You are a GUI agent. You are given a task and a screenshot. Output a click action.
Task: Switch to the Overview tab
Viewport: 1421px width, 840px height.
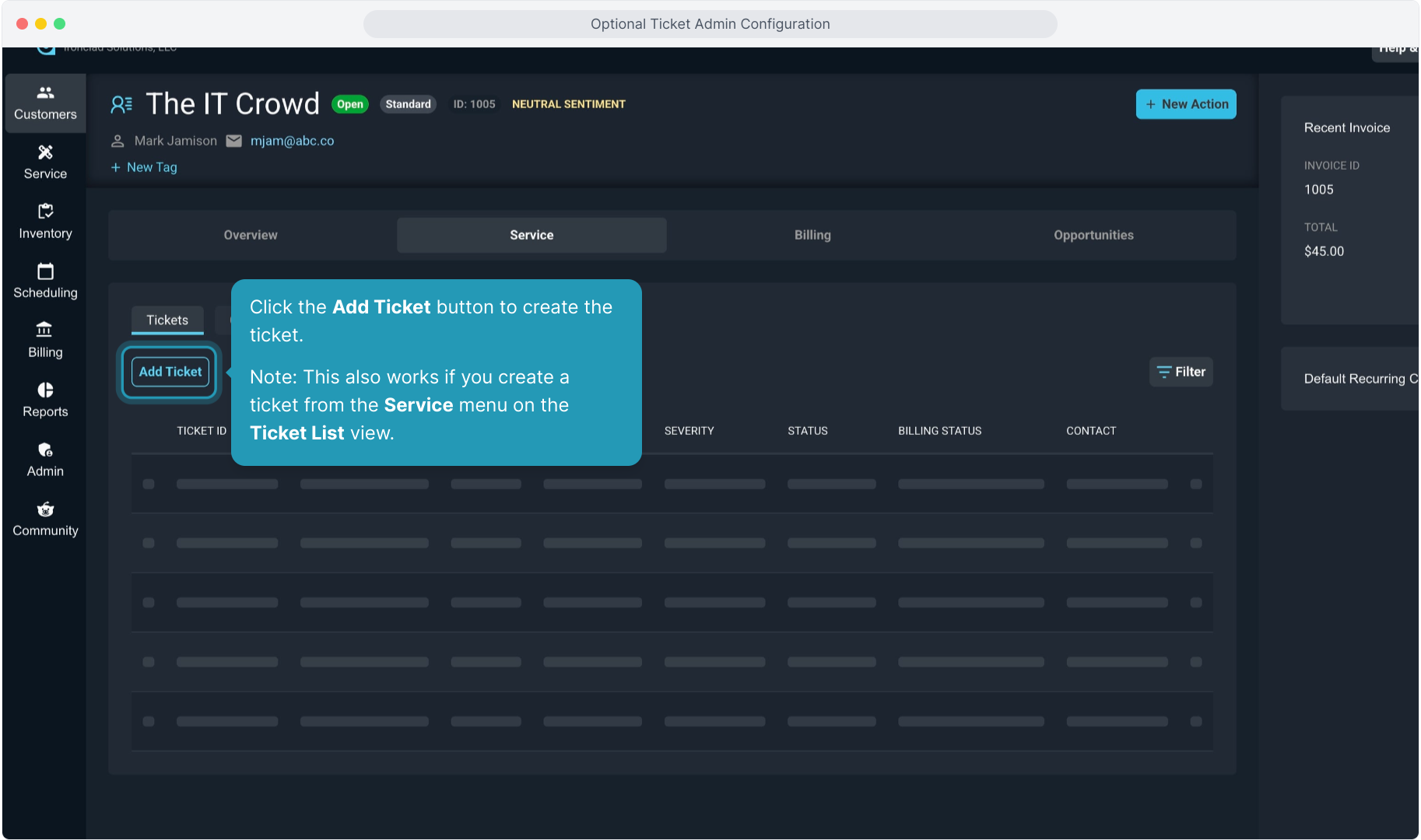[x=250, y=235]
